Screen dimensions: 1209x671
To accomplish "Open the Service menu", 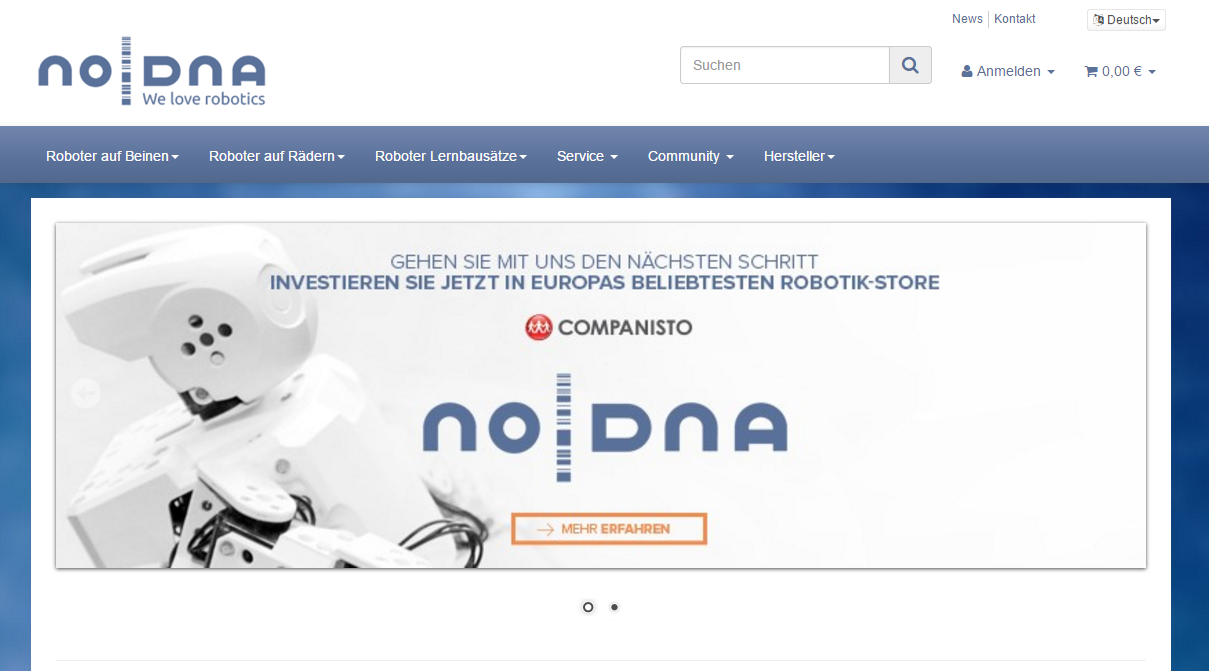I will (x=587, y=156).
